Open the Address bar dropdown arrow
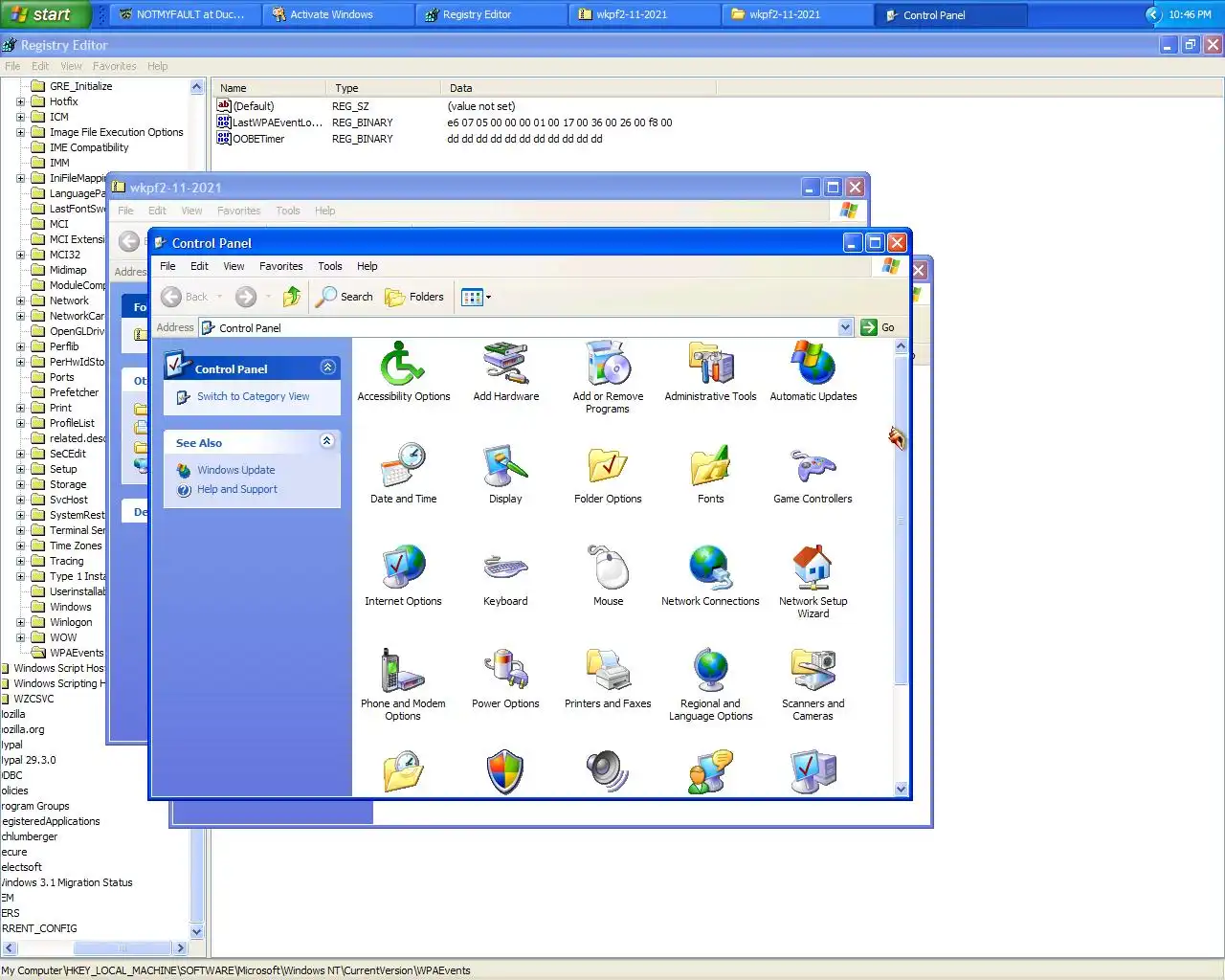 coord(845,327)
